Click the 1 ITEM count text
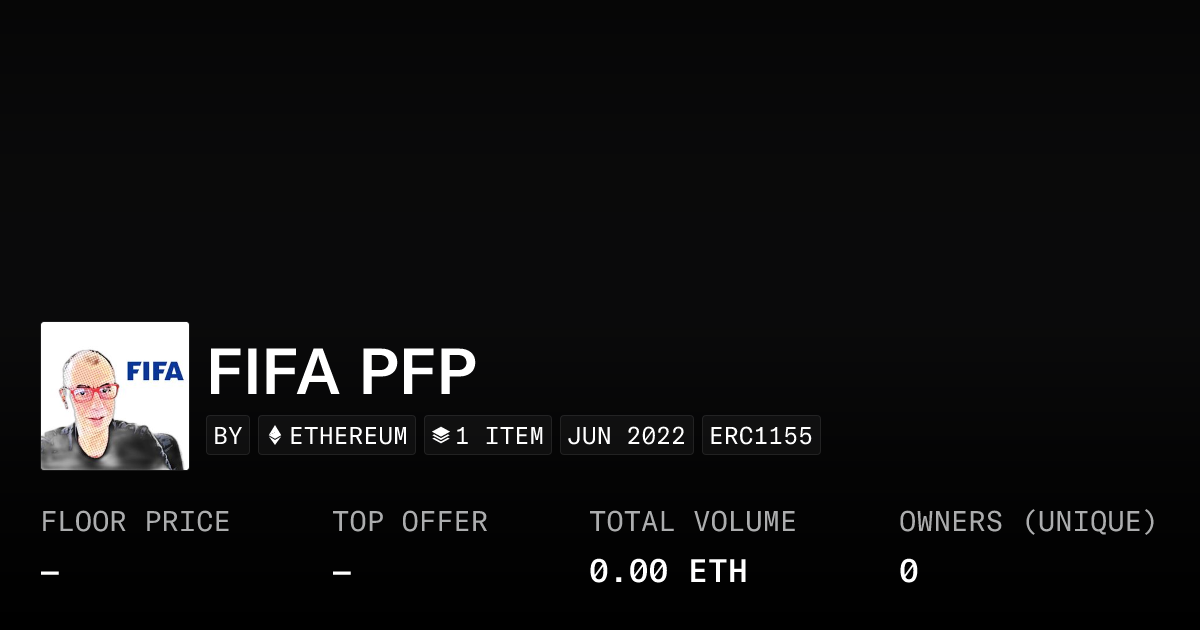The height and width of the screenshot is (630, 1200). (499, 436)
